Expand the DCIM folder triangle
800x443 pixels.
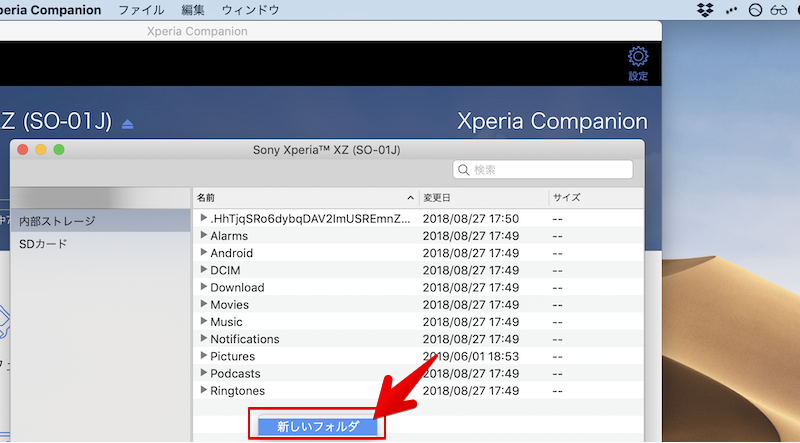(x=203, y=270)
